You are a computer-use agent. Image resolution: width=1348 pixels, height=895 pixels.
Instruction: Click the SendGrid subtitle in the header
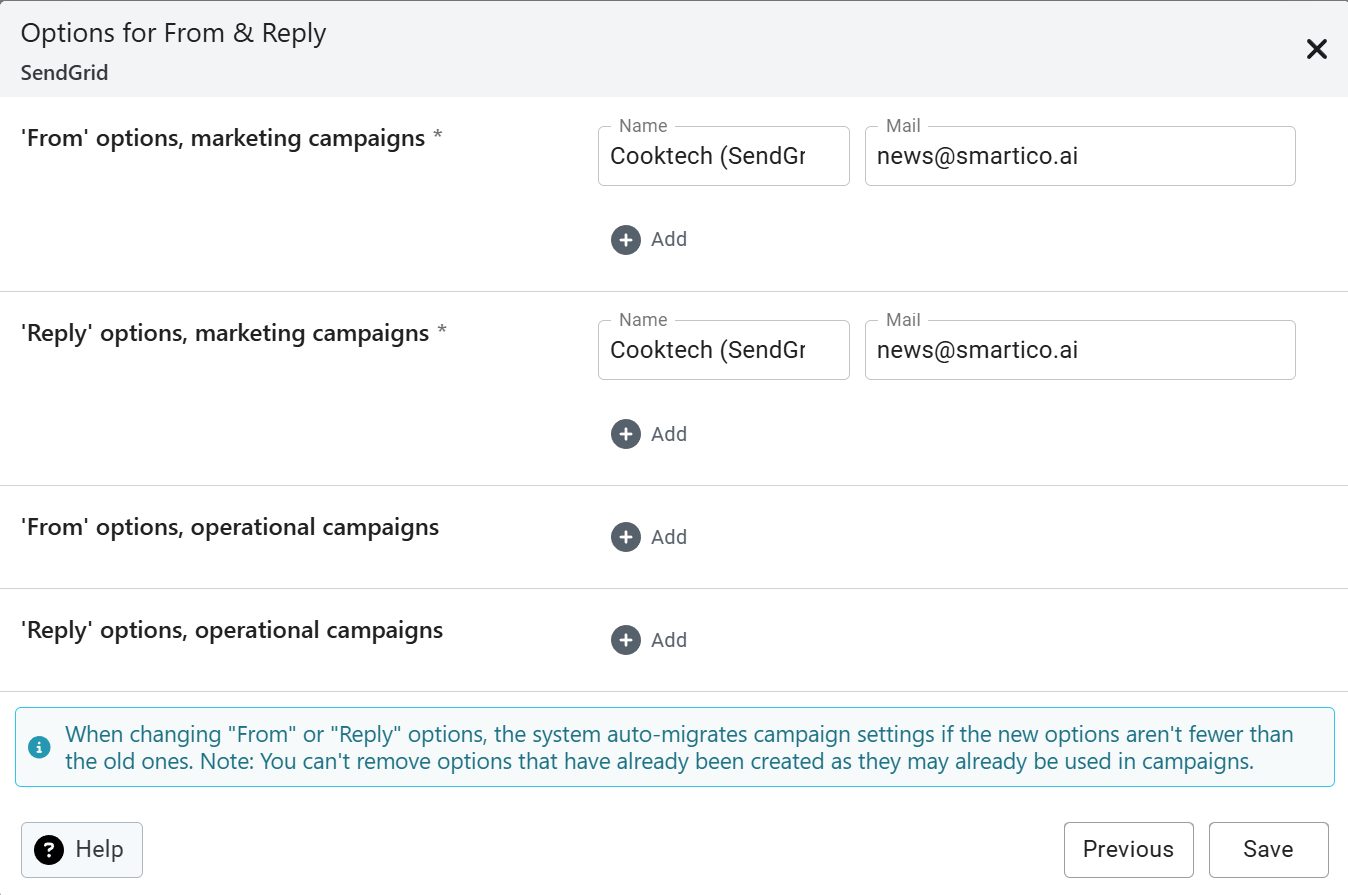64,73
